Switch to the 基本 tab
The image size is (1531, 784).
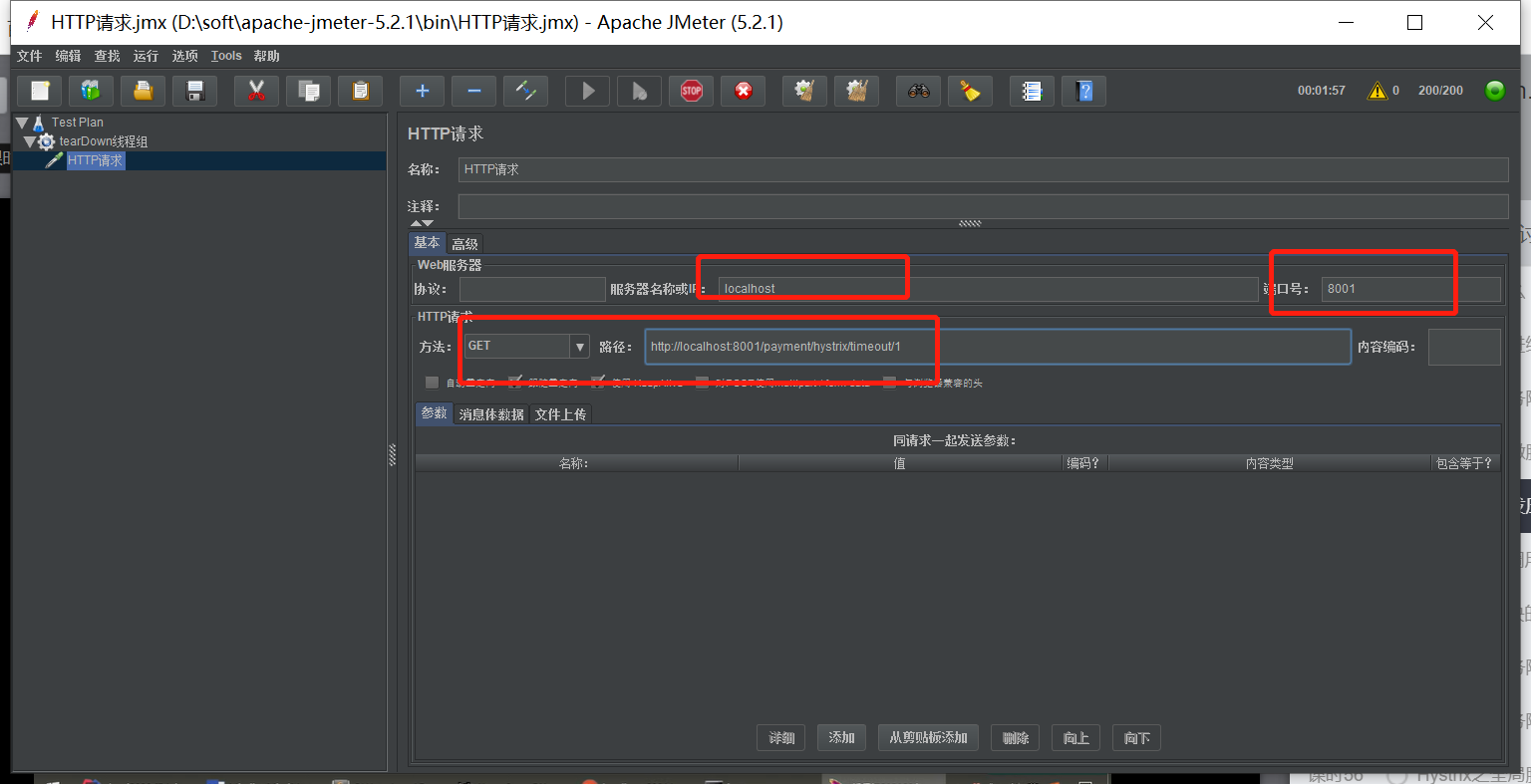[x=428, y=243]
